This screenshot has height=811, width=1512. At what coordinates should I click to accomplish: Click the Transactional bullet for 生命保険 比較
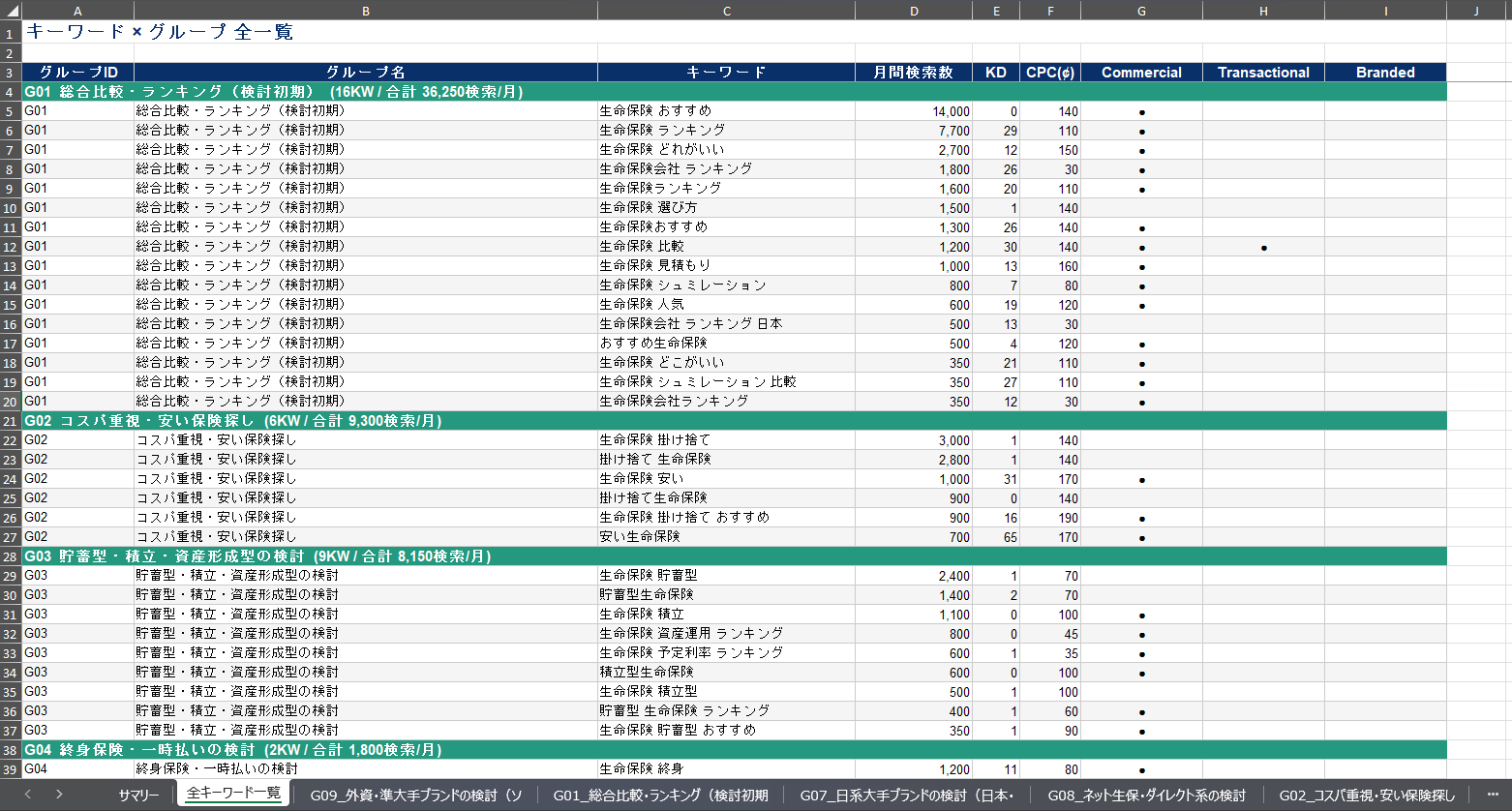1263,248
